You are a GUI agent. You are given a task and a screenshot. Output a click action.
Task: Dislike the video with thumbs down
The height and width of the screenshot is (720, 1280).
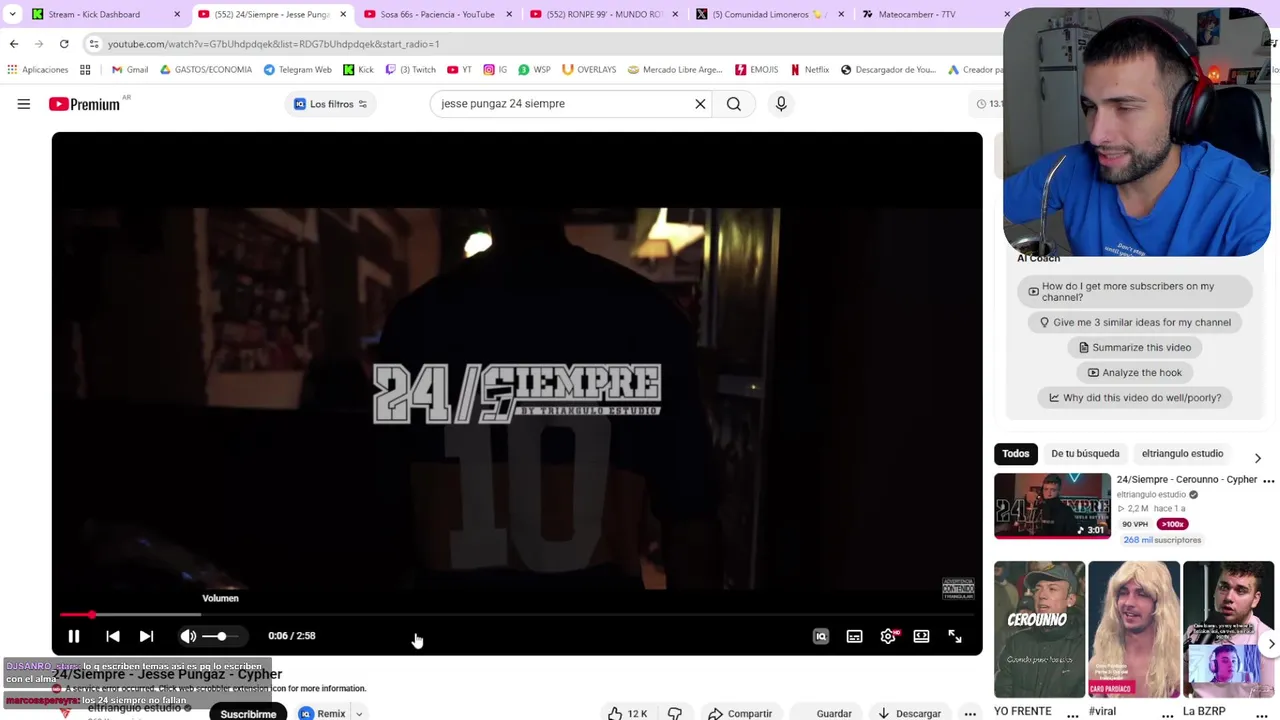tap(675, 713)
